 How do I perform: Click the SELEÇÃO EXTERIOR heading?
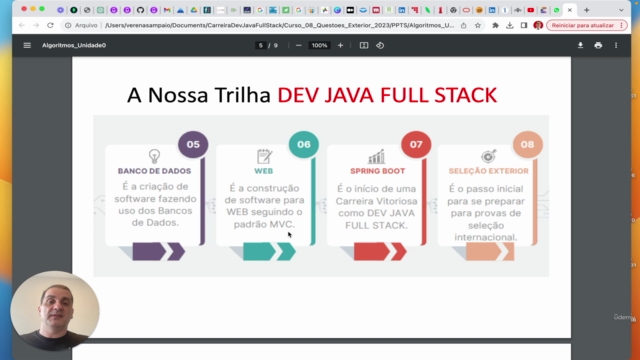pos(489,171)
